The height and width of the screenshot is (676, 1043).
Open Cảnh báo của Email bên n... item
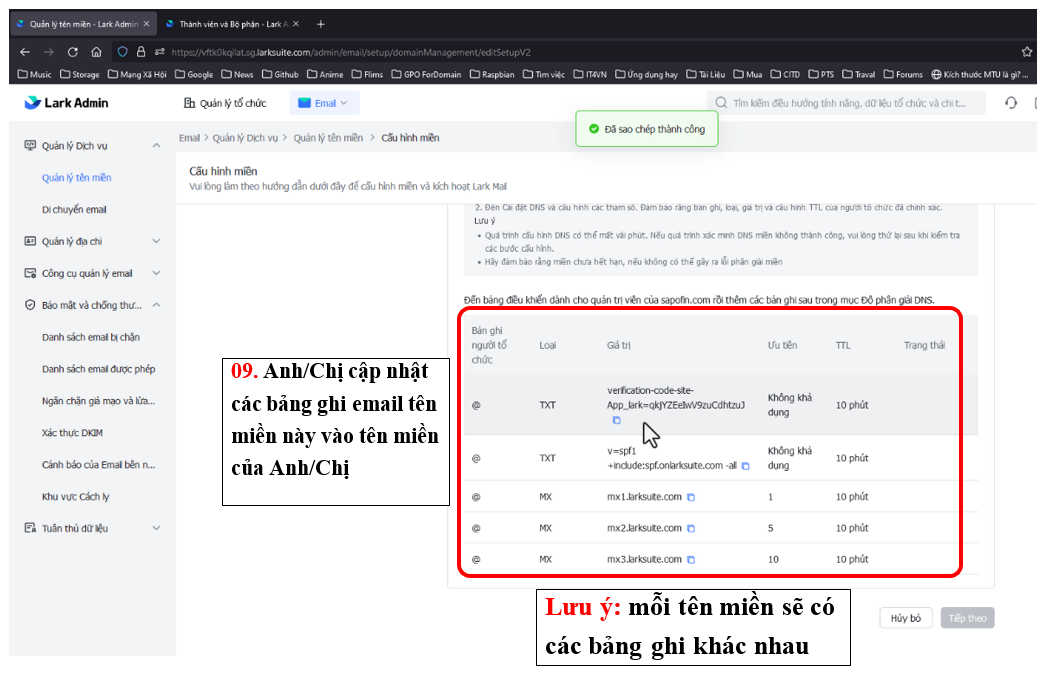coord(98,465)
